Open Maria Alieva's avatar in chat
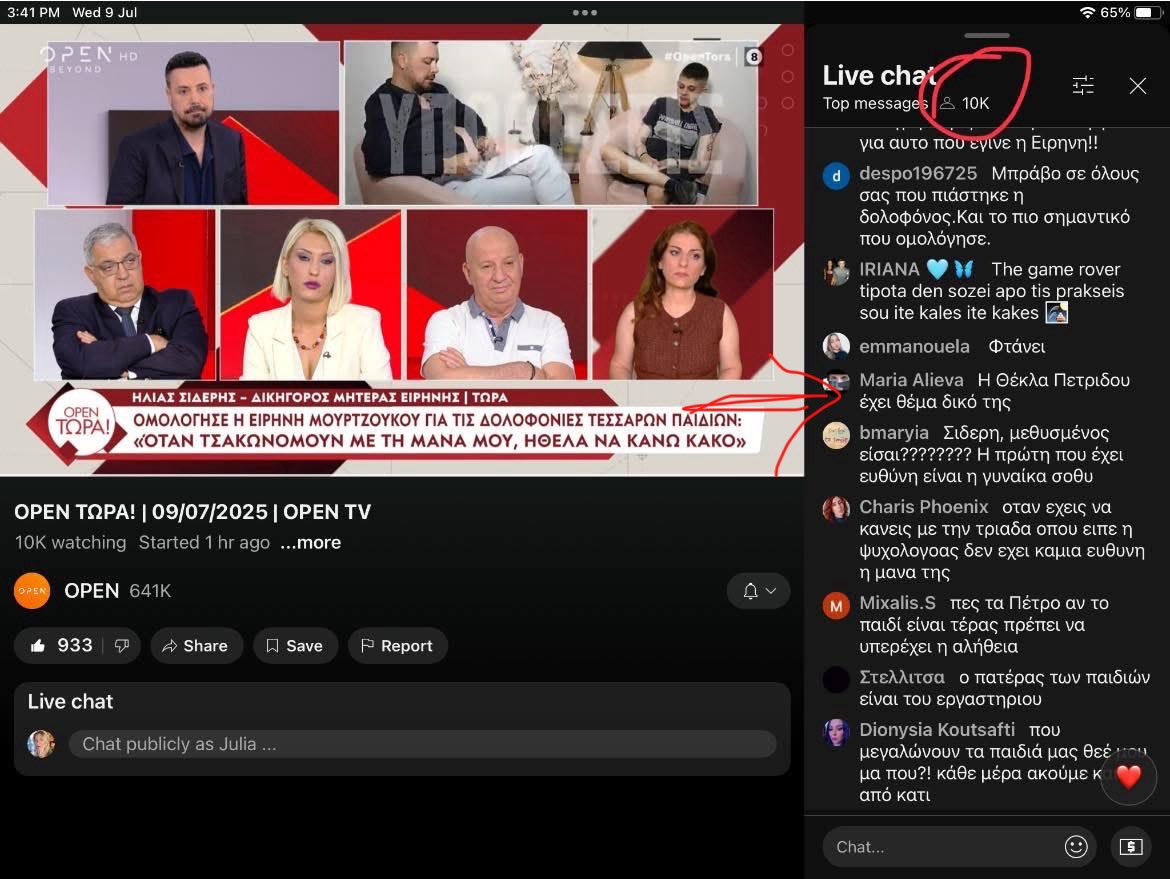 (x=836, y=383)
